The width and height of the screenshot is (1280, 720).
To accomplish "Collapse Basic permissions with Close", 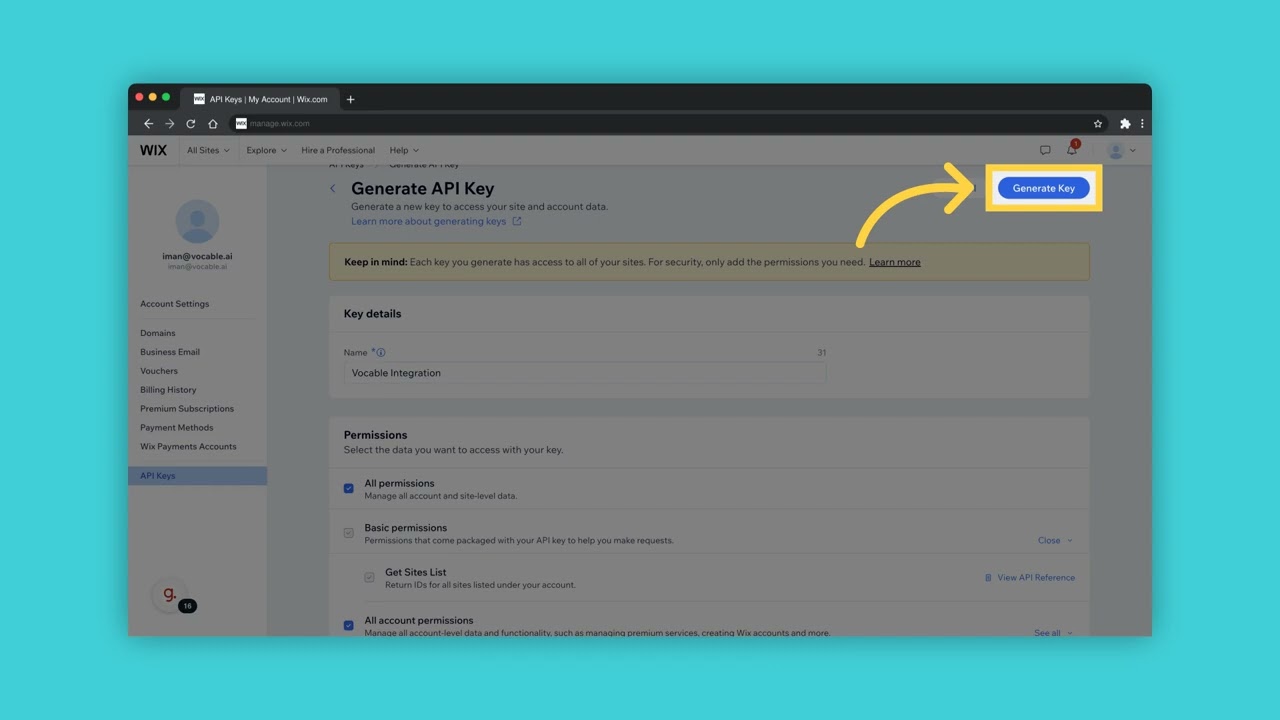I will (1055, 540).
